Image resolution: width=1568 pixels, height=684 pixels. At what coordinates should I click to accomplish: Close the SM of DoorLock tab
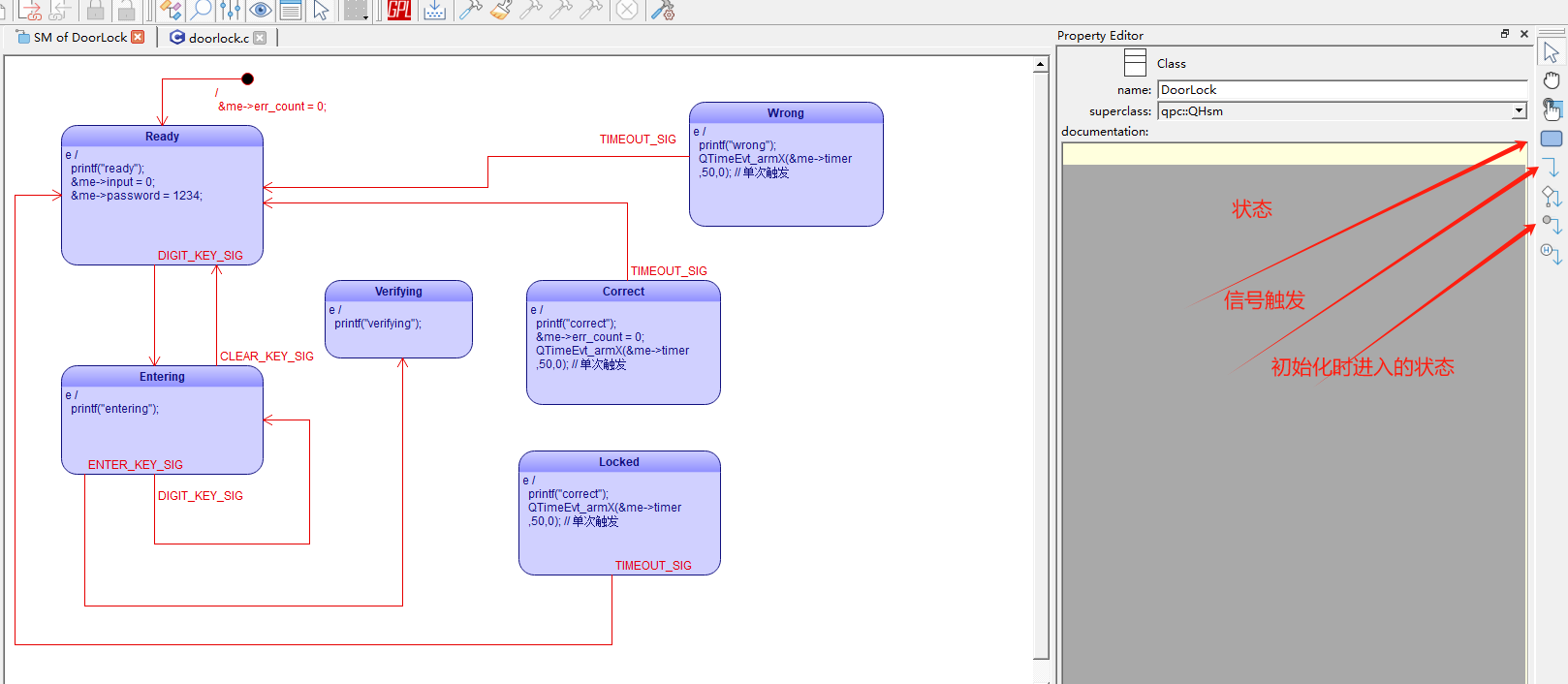pos(138,37)
